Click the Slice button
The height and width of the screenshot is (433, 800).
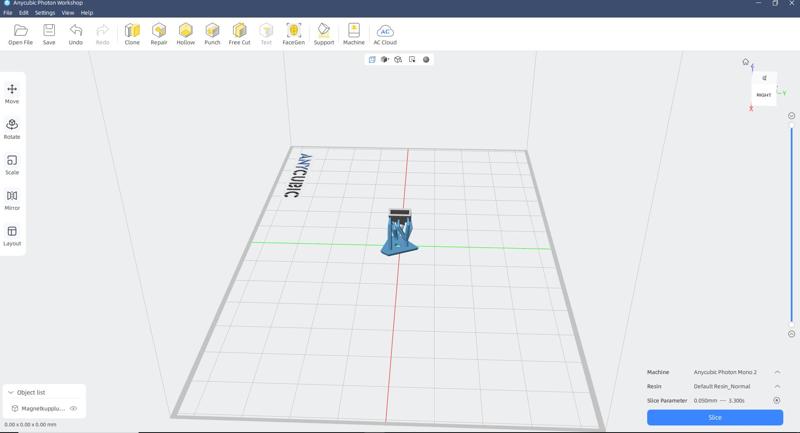(x=715, y=417)
